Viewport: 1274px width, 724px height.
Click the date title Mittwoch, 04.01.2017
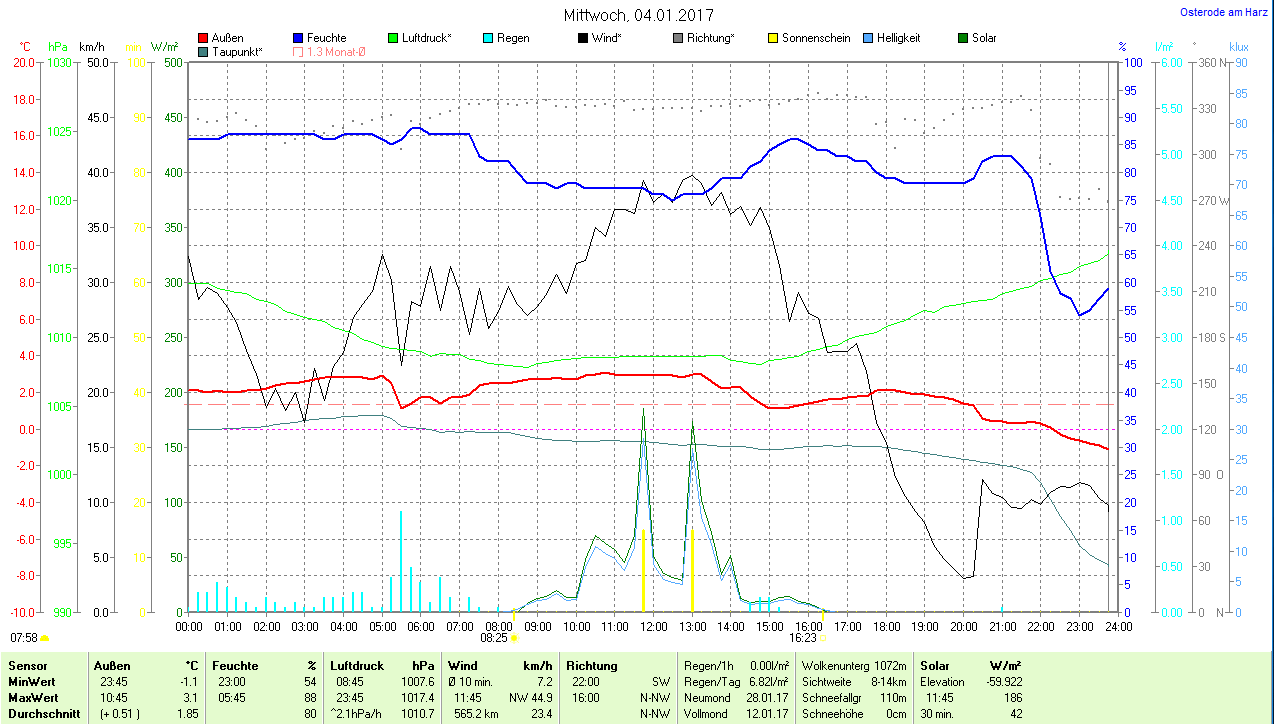tap(638, 15)
